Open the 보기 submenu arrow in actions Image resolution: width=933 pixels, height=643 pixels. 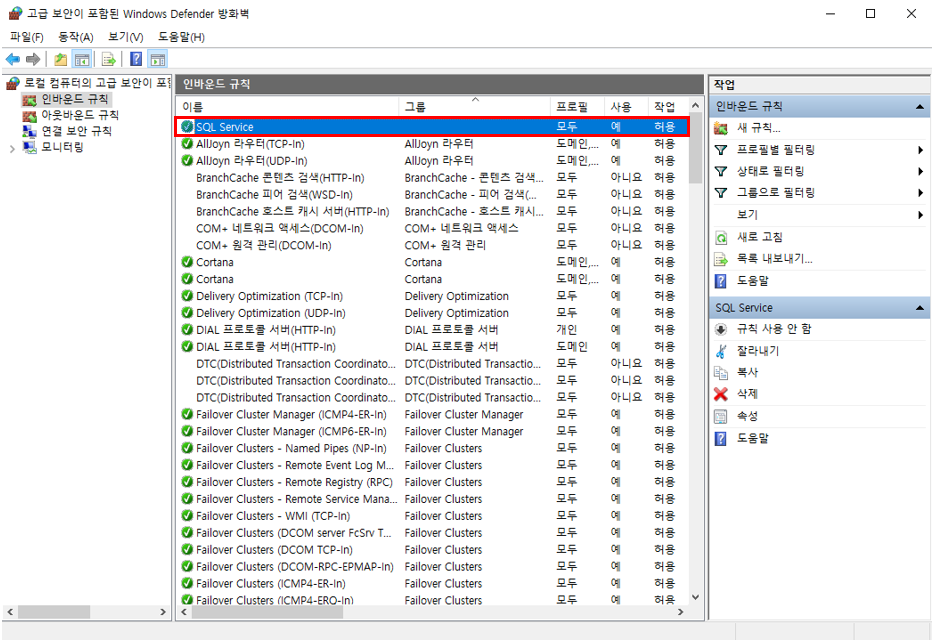[x=921, y=215]
